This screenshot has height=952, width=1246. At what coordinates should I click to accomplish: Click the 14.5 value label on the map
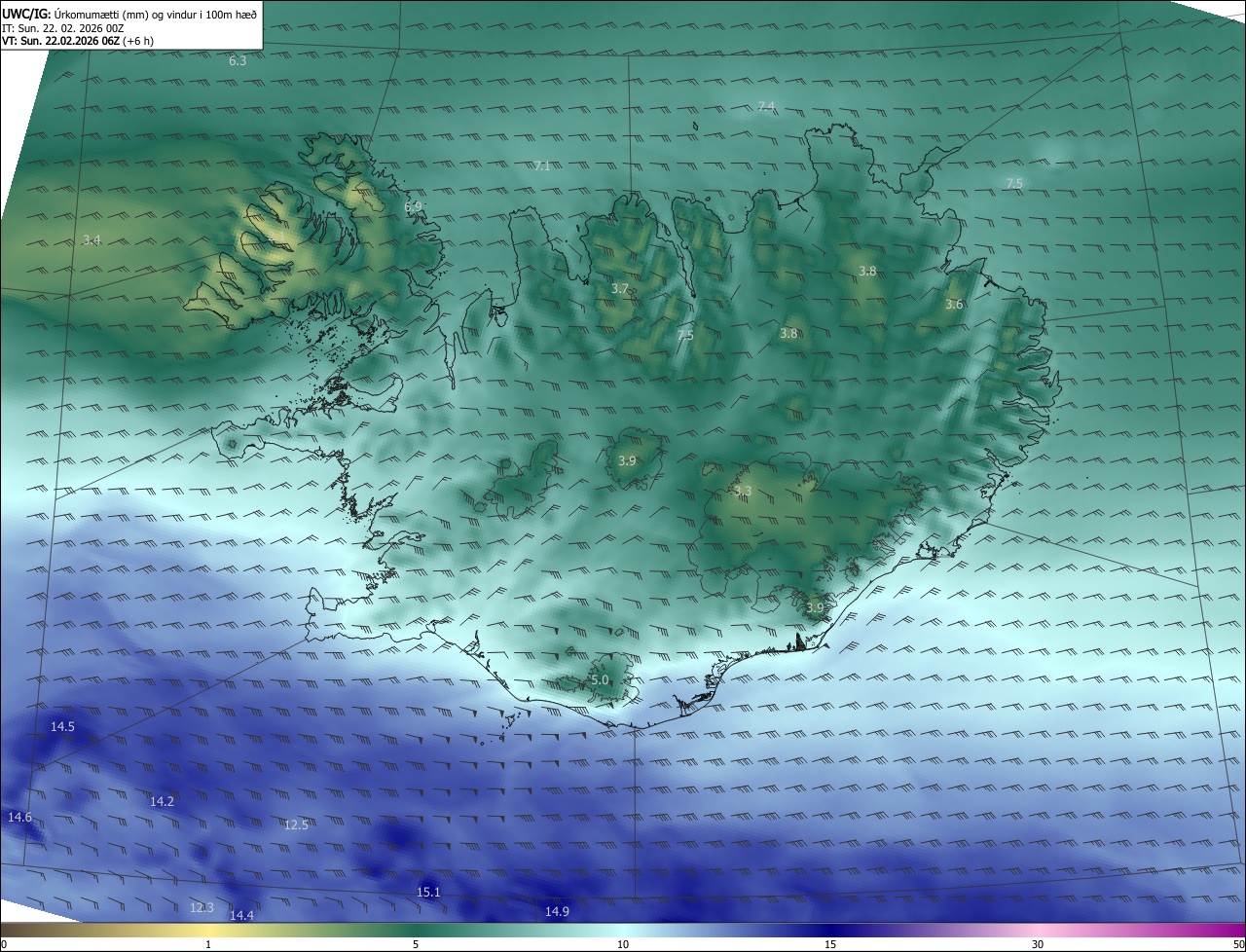click(62, 727)
